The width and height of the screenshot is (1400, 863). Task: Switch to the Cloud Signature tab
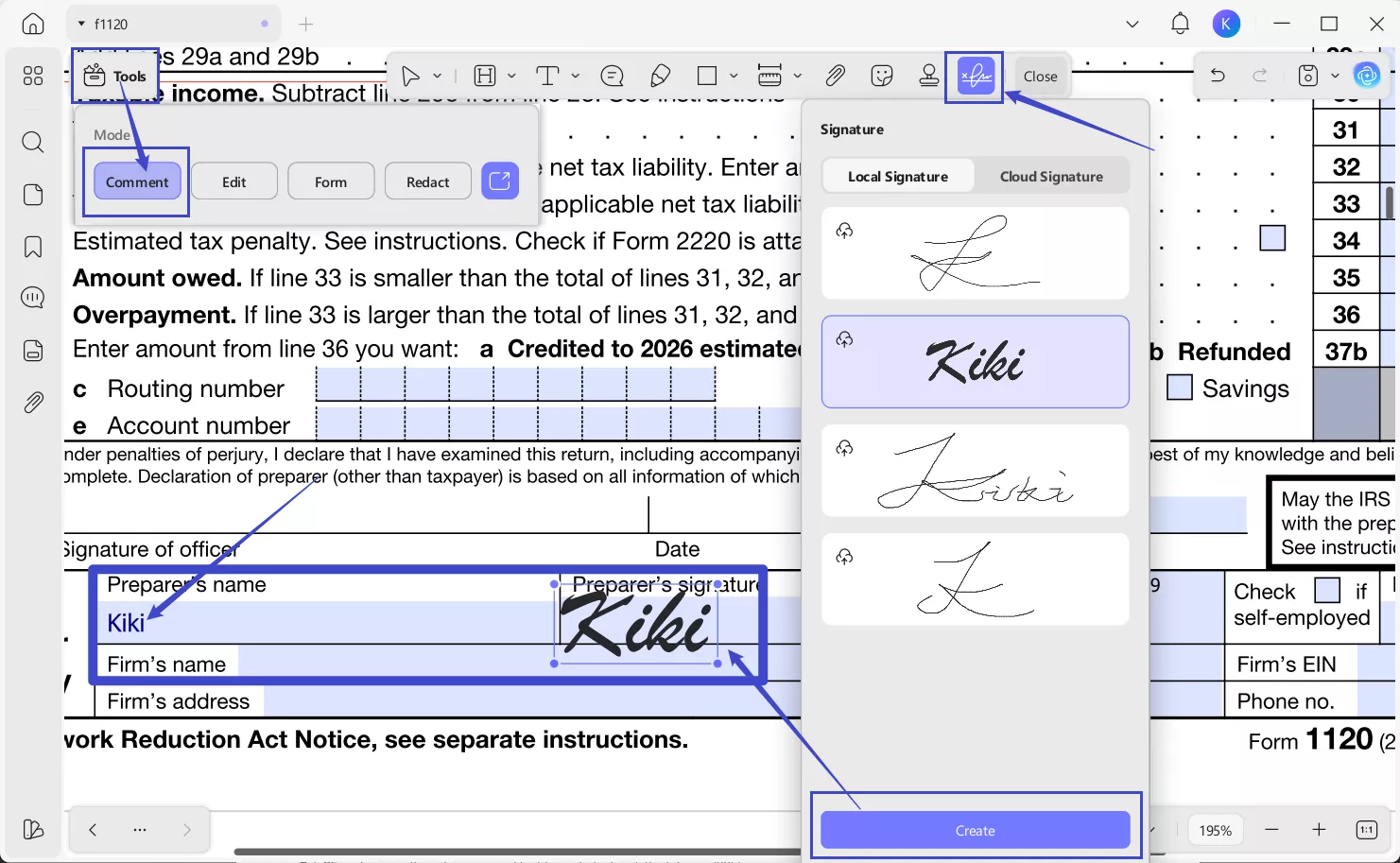click(1050, 176)
